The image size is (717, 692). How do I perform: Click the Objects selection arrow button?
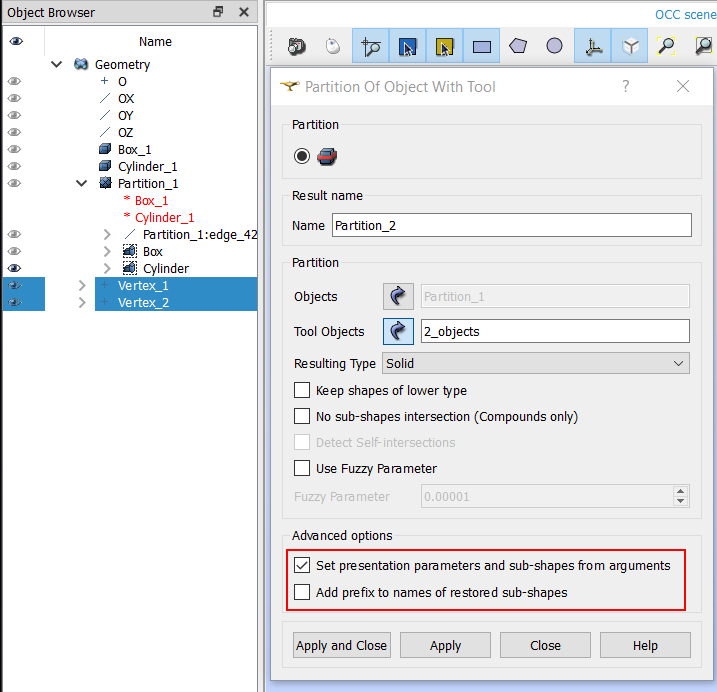point(398,296)
